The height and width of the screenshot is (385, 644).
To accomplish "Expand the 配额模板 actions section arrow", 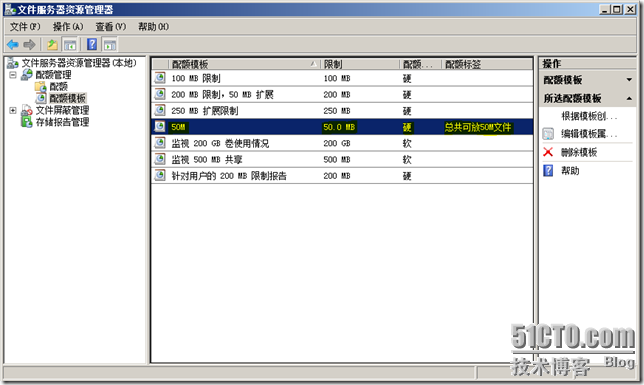I will (629, 80).
